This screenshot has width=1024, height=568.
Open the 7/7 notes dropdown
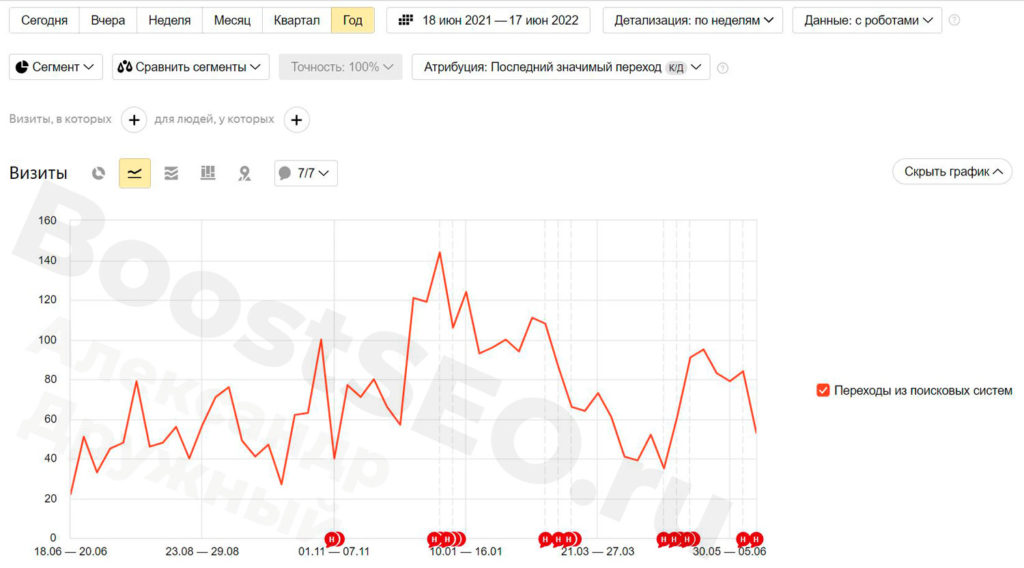(306, 173)
